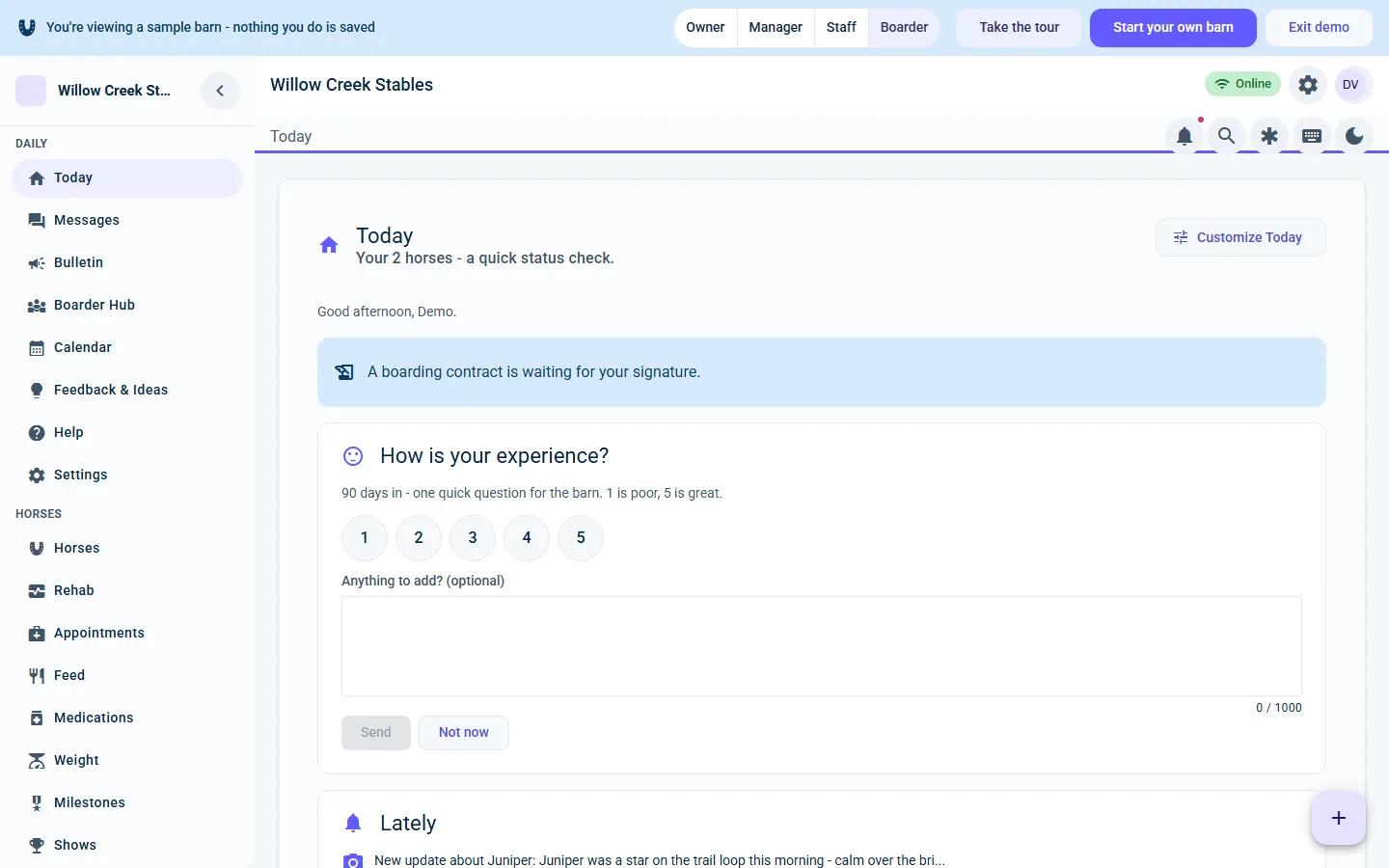Open Weight tracking page
The height and width of the screenshot is (868, 1389).
[127, 760]
